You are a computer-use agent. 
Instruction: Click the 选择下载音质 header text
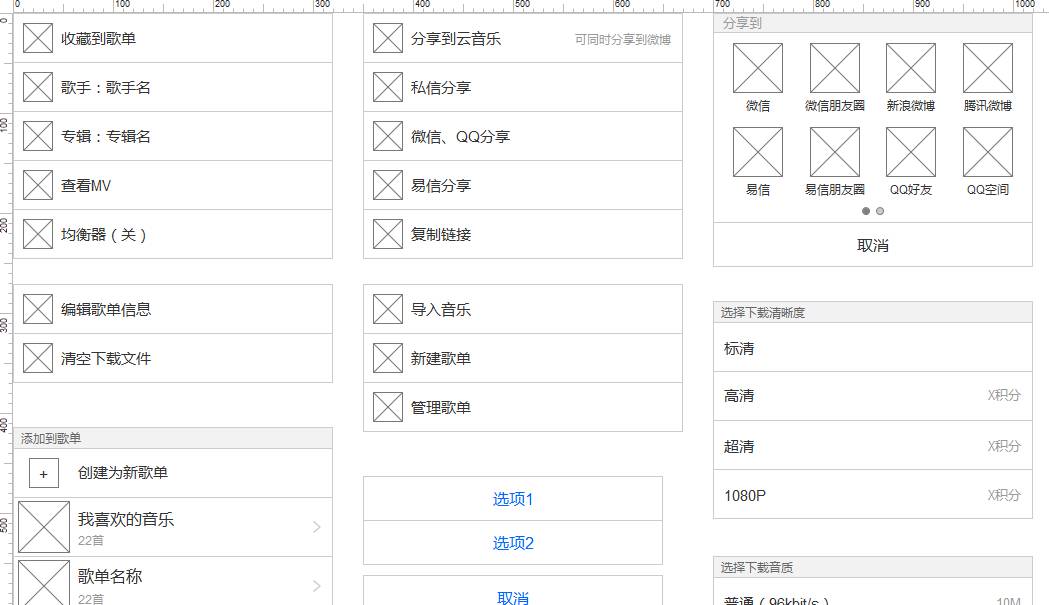coord(757,568)
